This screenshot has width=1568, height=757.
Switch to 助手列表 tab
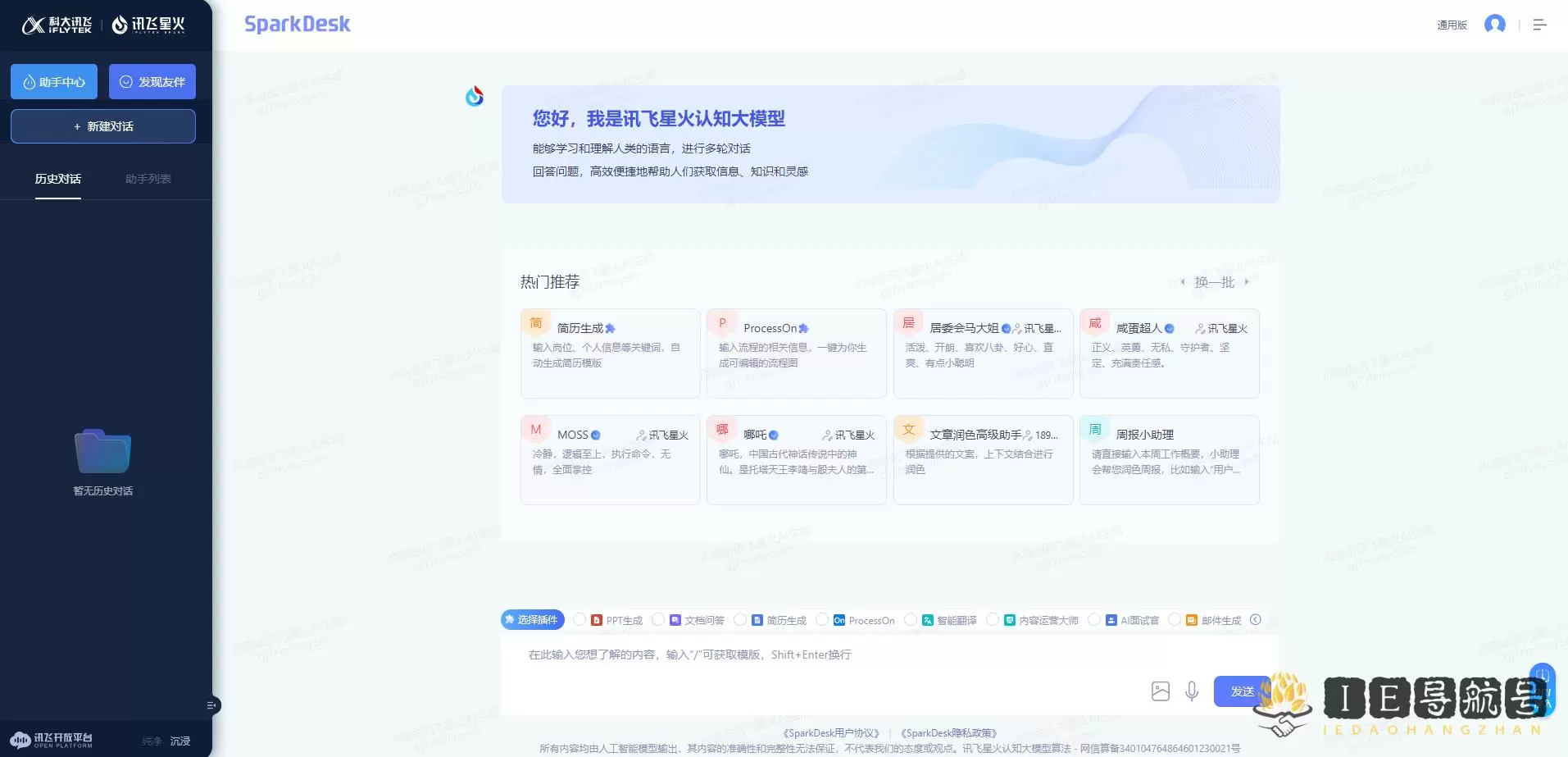click(x=148, y=179)
